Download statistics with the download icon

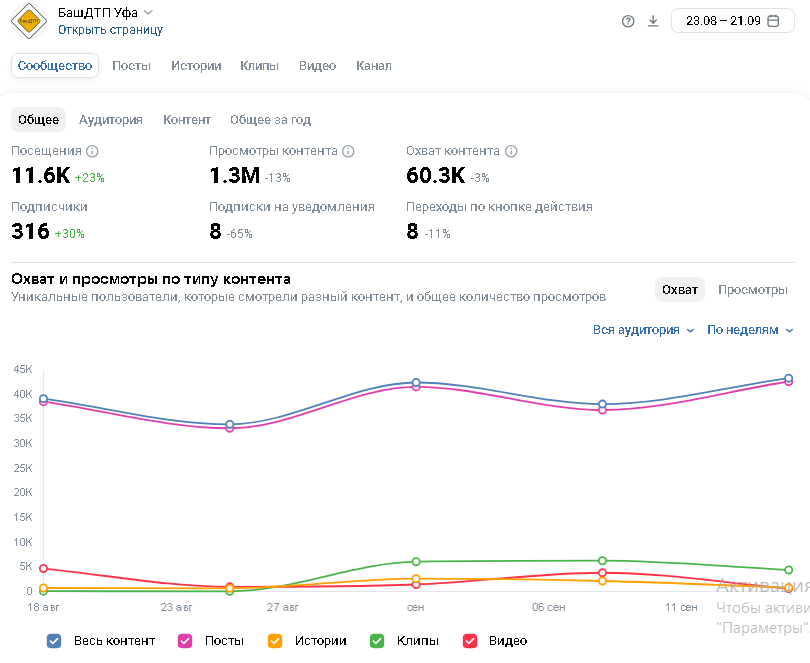click(653, 21)
